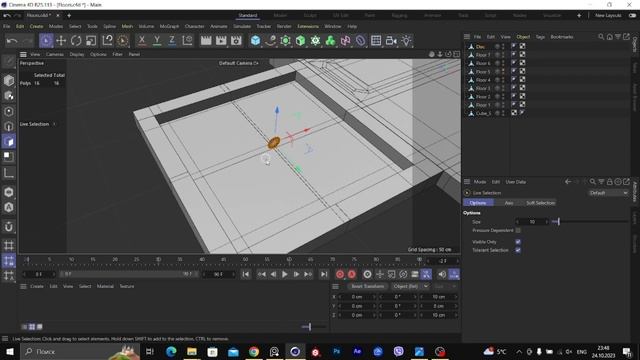Open Bookmarks menu in Object Manager
Image resolution: width=640 pixels, height=360 pixels.
tap(562, 37)
